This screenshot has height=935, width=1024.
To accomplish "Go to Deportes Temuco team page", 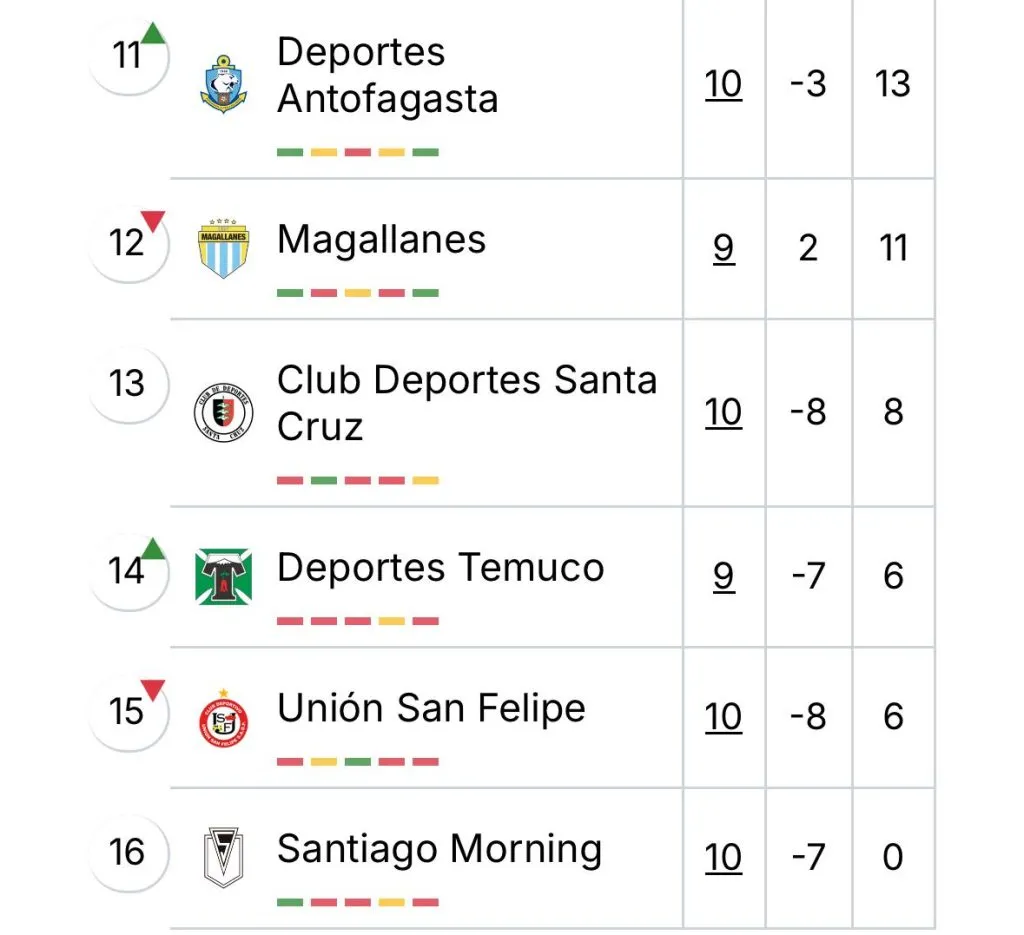I will 440,568.
